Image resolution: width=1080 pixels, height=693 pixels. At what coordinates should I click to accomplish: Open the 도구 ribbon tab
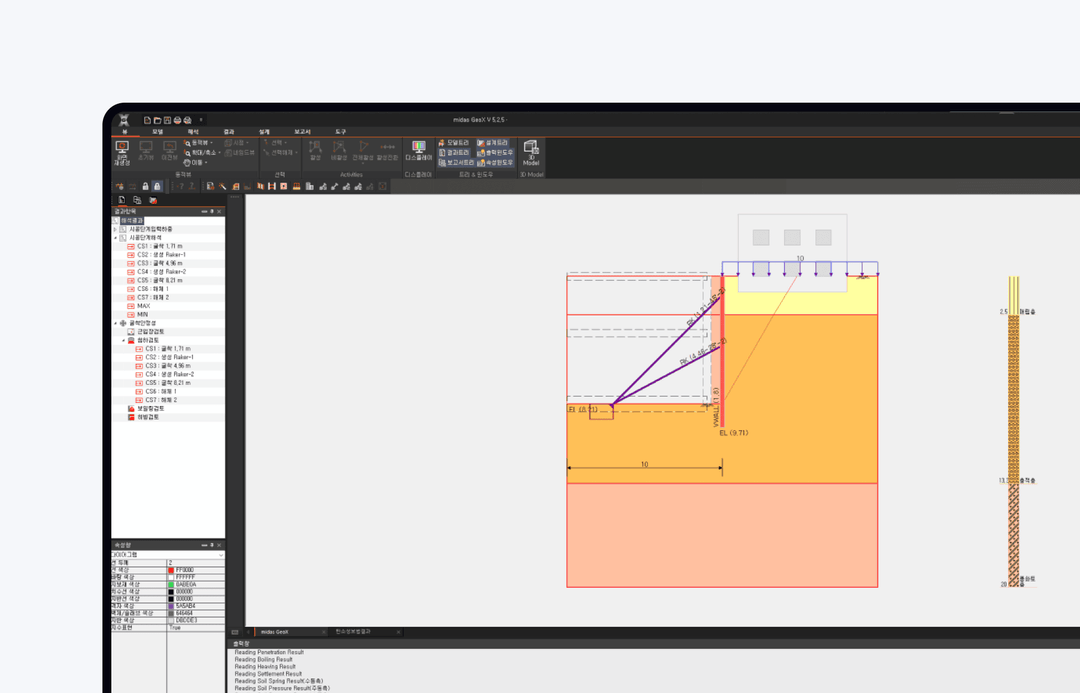(340, 132)
